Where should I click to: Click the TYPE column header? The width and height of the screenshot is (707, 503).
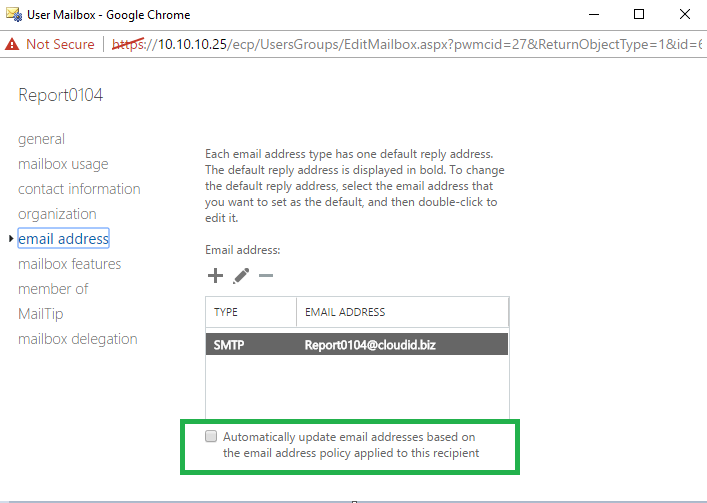click(251, 312)
